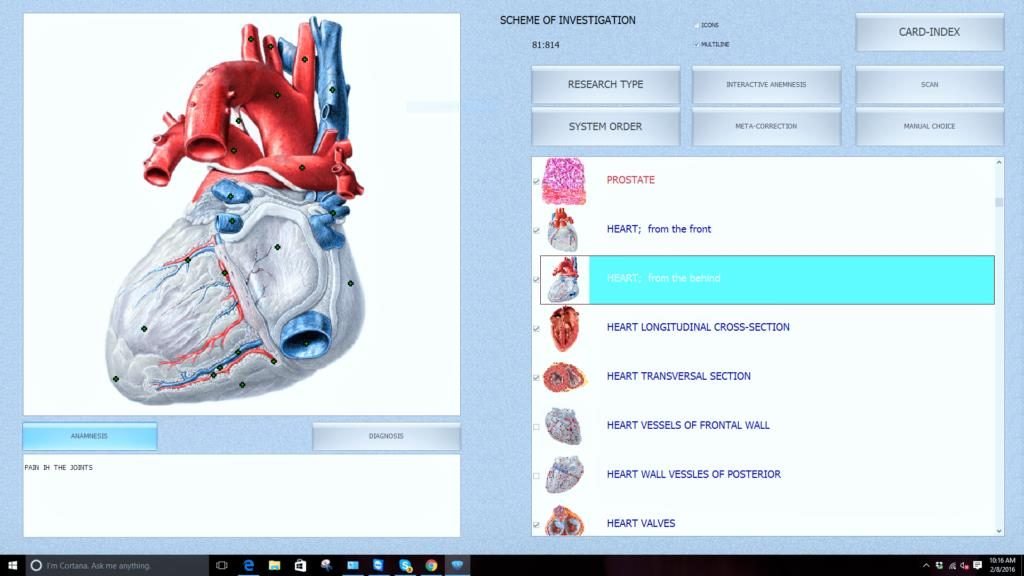The height and width of the screenshot is (576, 1024).
Task: Pick the heart transversal section thumbnail
Action: [563, 377]
